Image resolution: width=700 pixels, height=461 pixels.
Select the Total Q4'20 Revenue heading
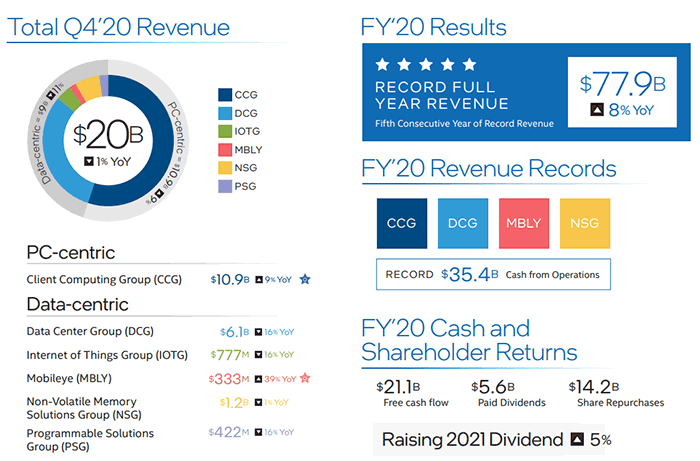(x=118, y=27)
